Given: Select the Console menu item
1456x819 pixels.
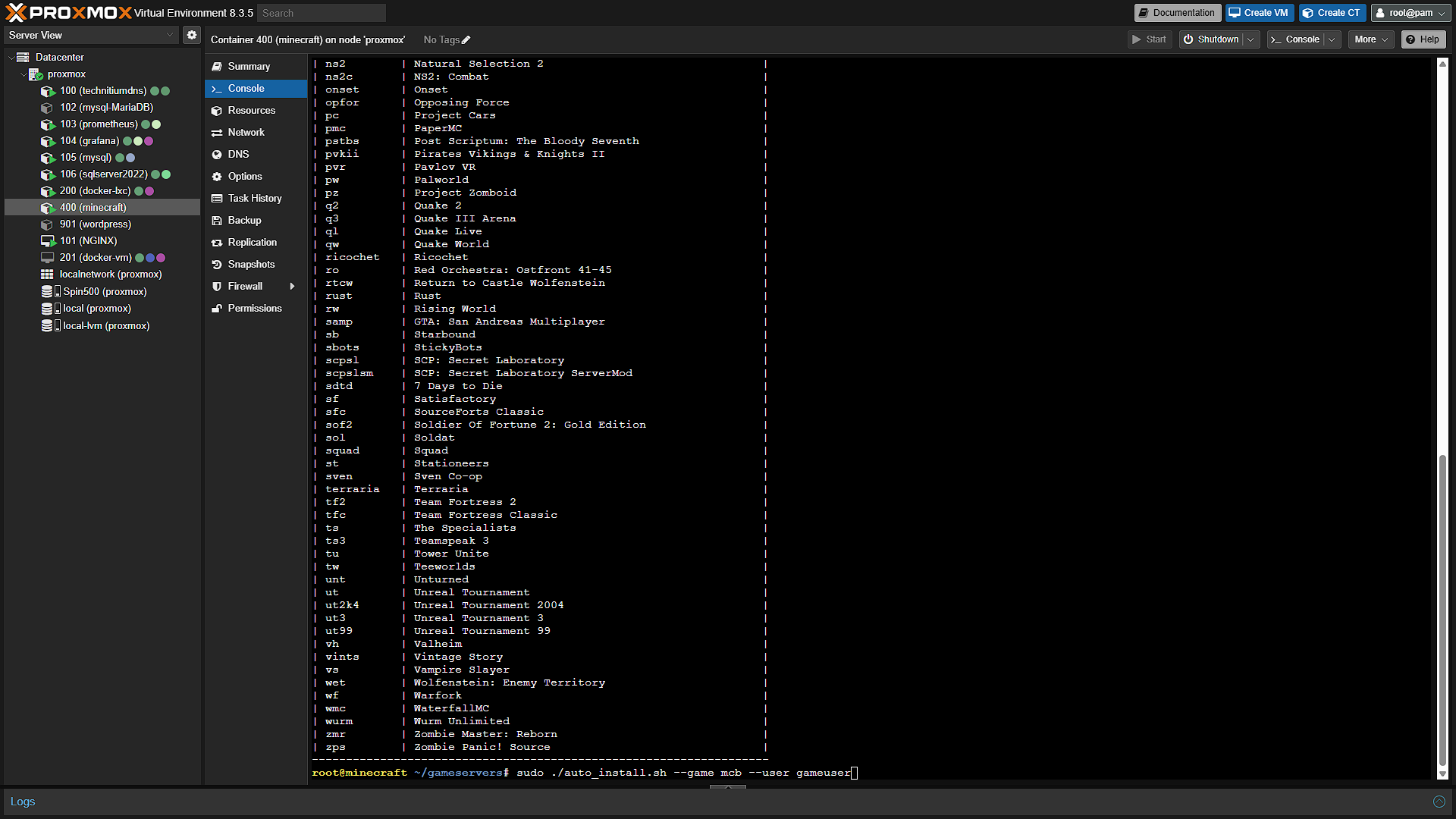Looking at the screenshot, I should [256, 89].
